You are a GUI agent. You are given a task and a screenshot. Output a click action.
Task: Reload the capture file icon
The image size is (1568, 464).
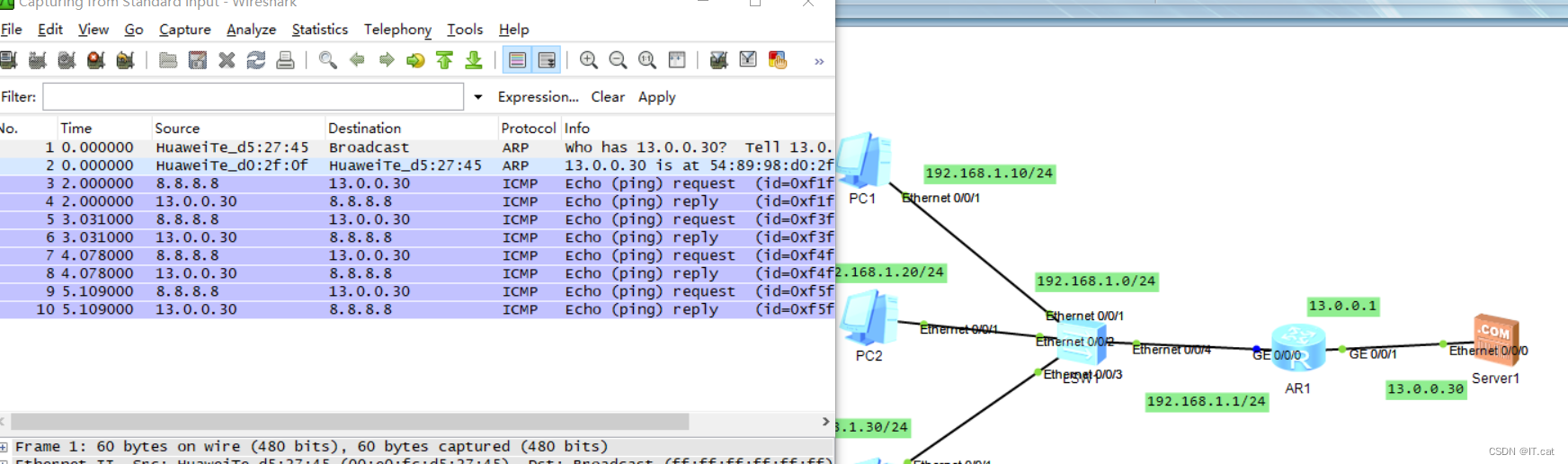click(x=256, y=60)
